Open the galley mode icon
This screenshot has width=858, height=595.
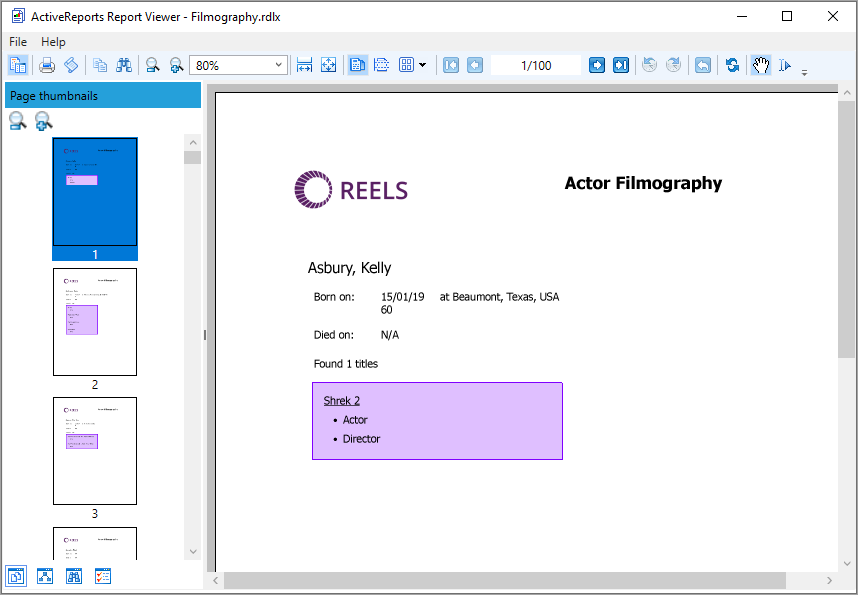[71, 65]
